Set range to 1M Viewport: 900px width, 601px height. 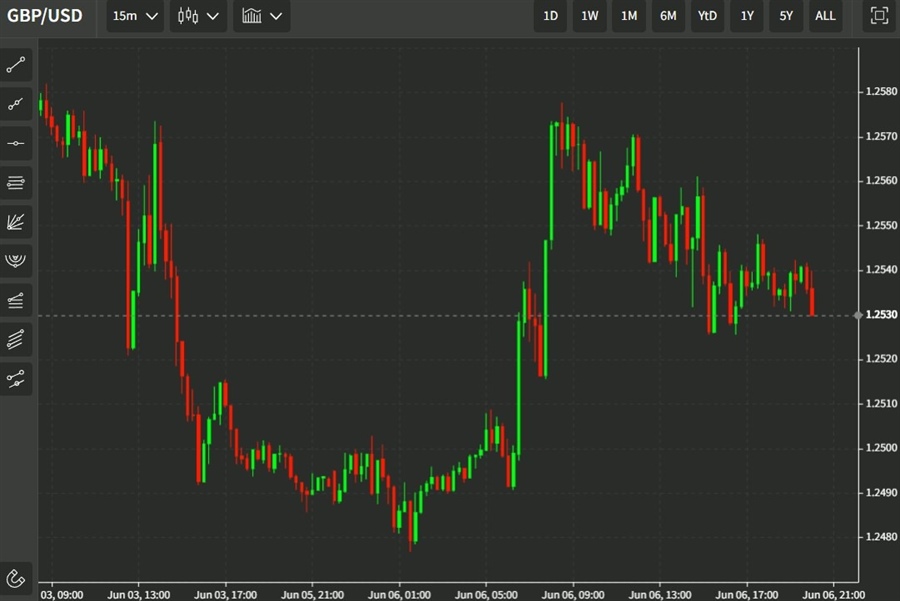(629, 16)
